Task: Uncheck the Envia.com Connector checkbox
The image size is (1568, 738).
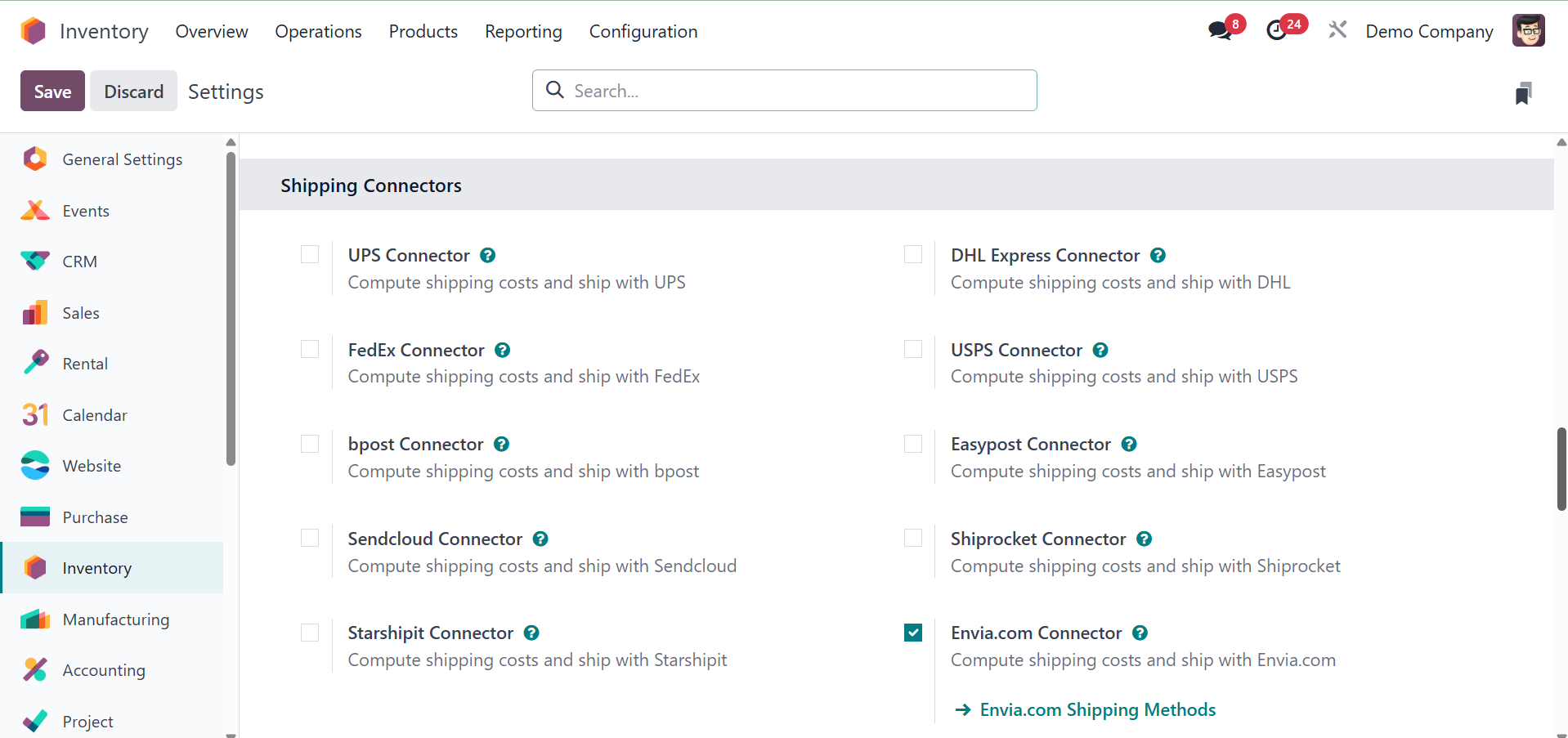Action: [913, 633]
